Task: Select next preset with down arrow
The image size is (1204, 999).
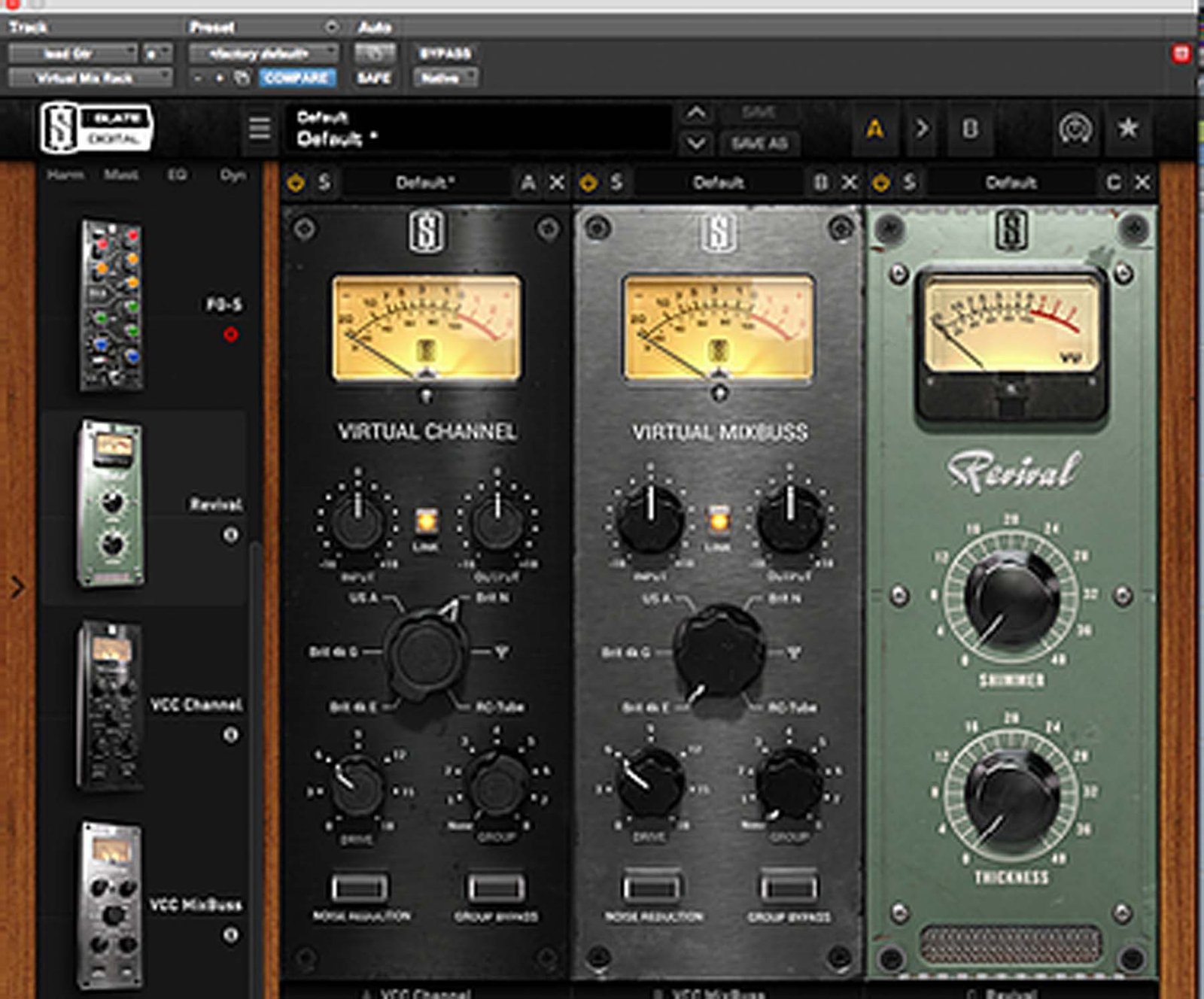Action: click(x=696, y=143)
